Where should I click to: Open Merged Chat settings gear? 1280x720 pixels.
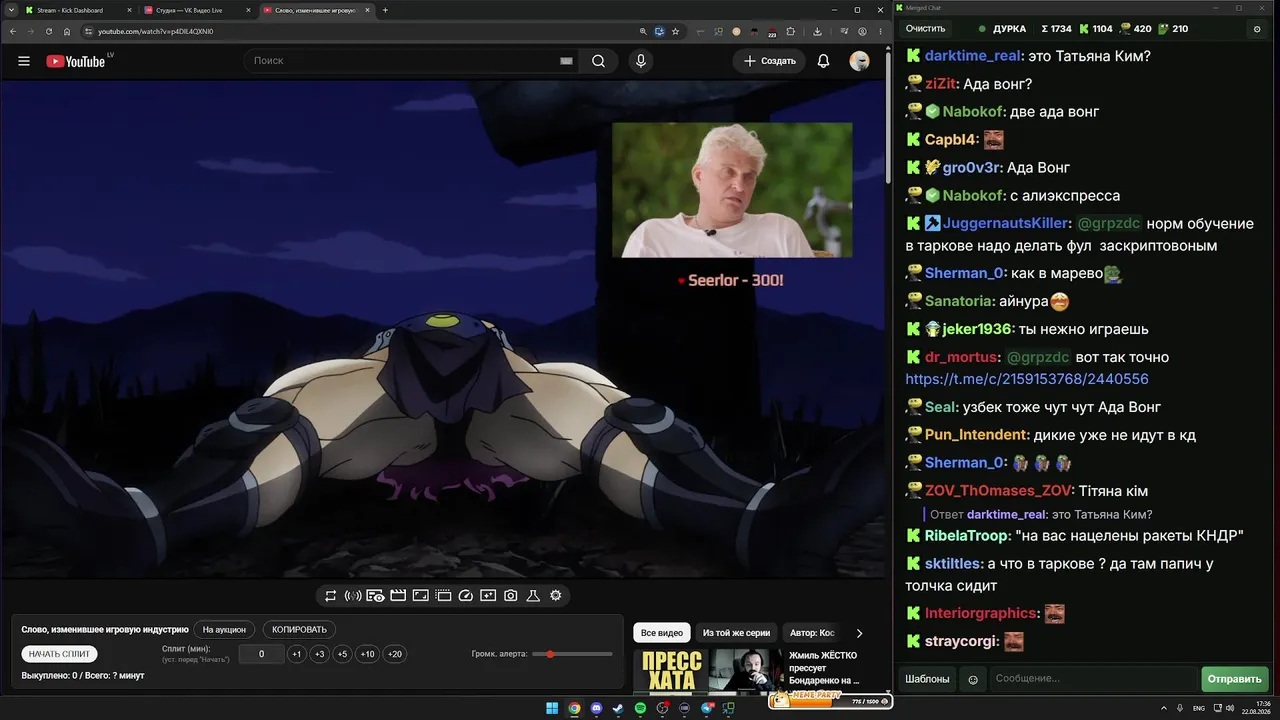[x=1257, y=29]
